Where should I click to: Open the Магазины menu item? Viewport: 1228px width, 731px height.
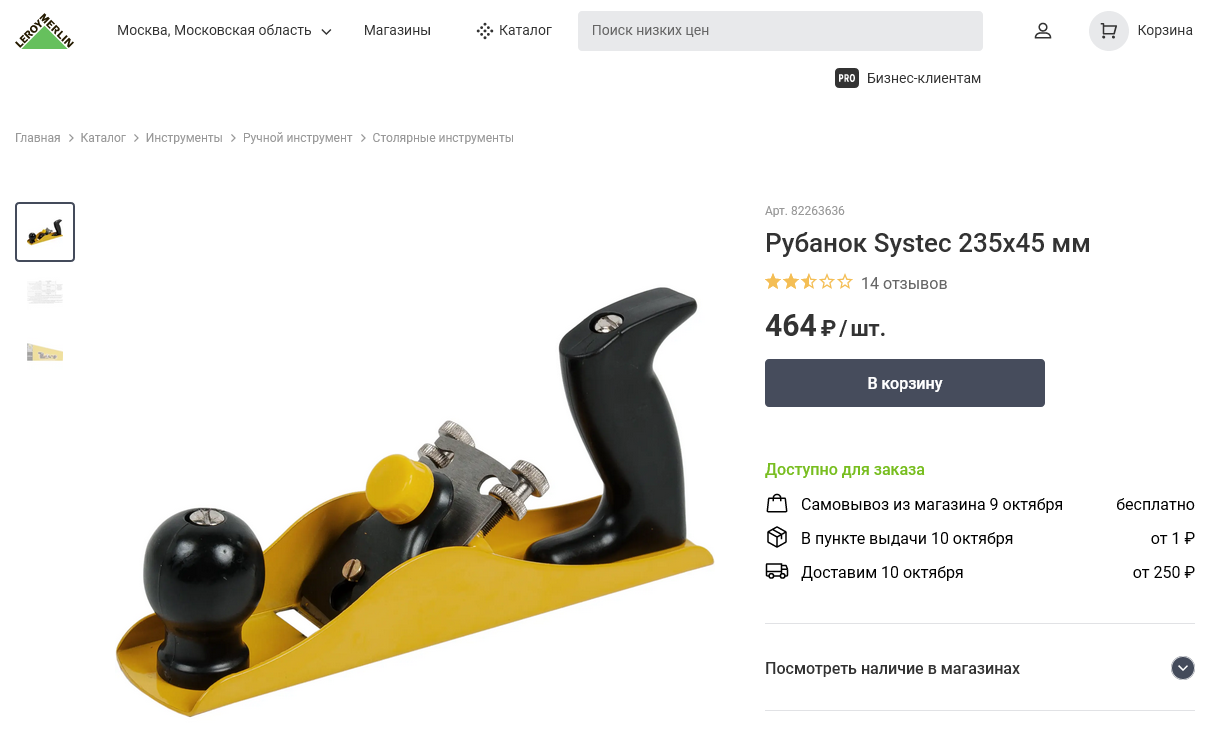397,31
